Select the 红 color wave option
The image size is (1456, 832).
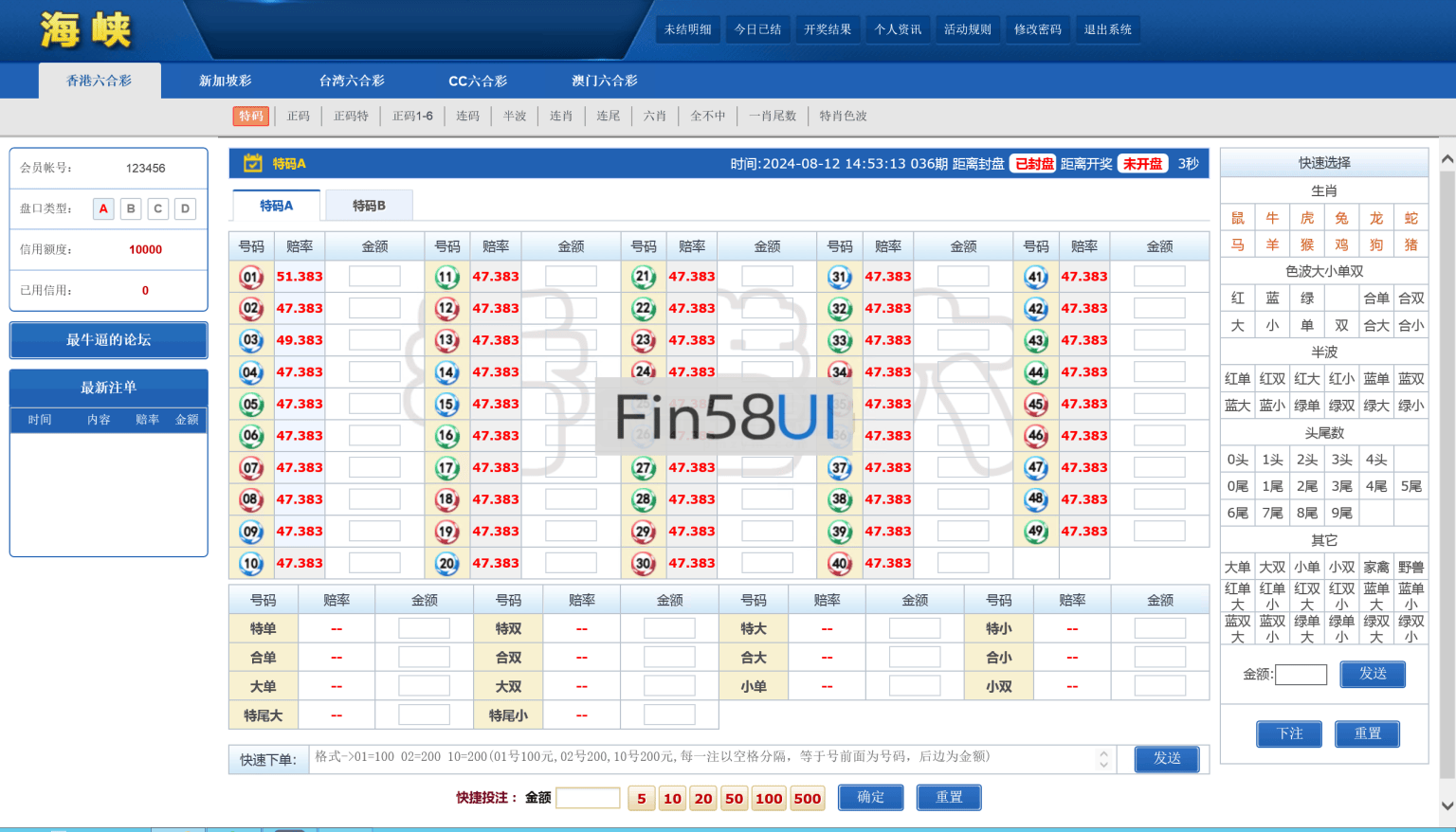point(1237,298)
